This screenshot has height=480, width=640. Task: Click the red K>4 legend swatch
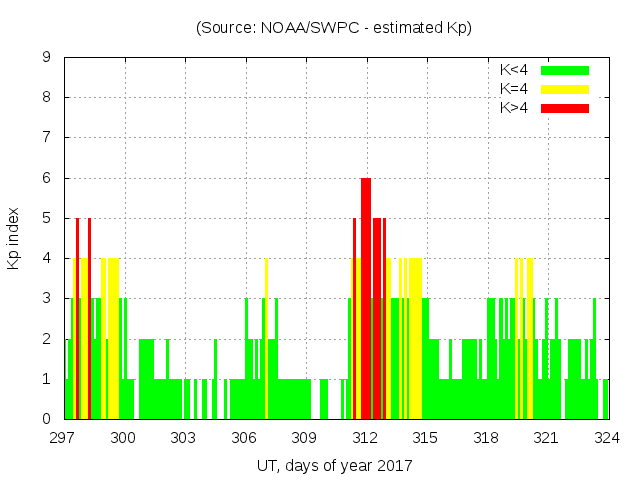pyautogui.click(x=565, y=107)
